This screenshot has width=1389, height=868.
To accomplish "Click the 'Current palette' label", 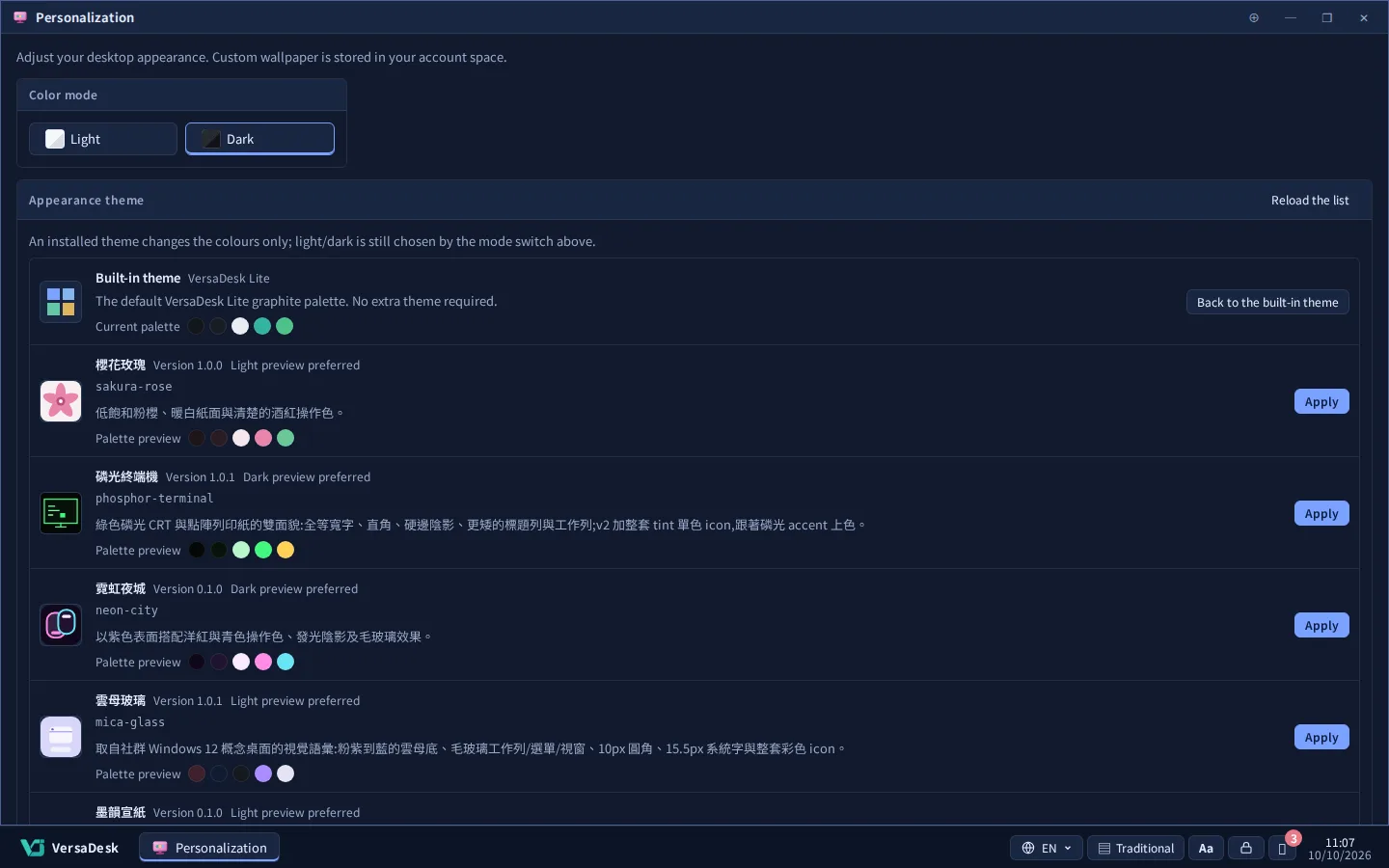I will tap(138, 327).
